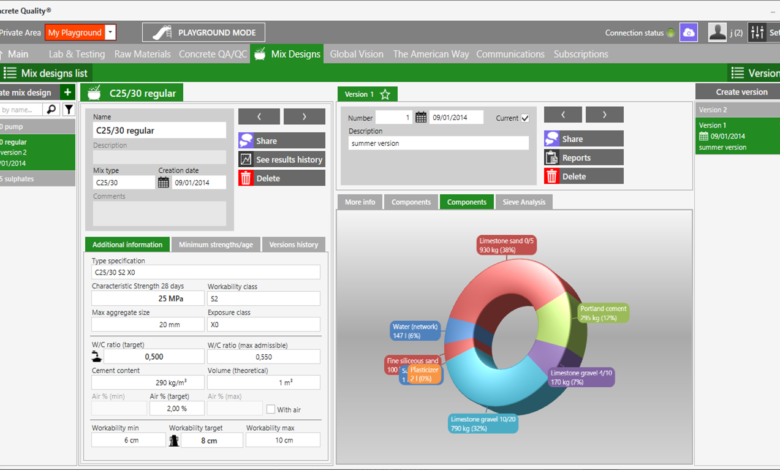Open Reports for Version 1
Viewport: 780px width, 470px height.
pyautogui.click(x=584, y=158)
